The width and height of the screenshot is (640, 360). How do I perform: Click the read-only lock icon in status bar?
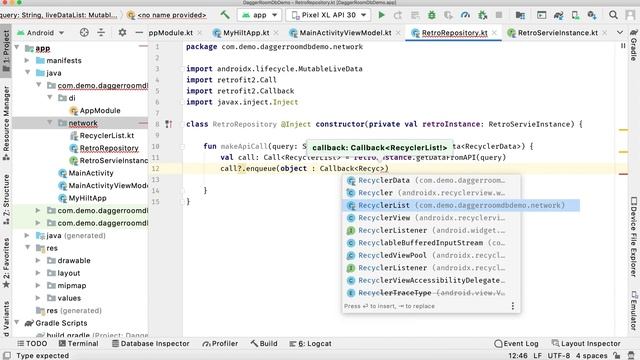click(x=617, y=356)
